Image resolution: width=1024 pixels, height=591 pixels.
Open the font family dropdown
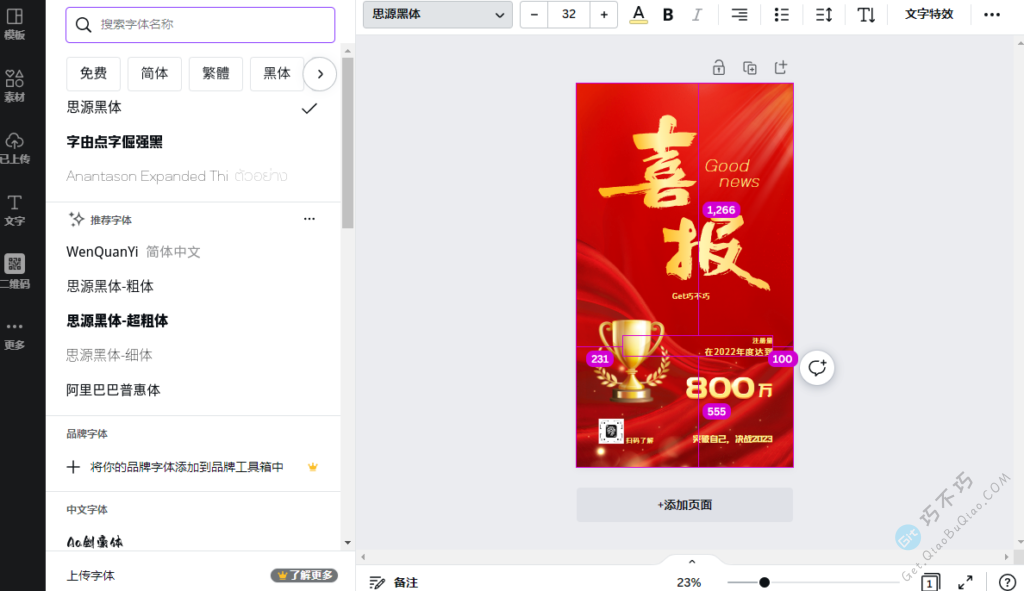click(x=437, y=15)
